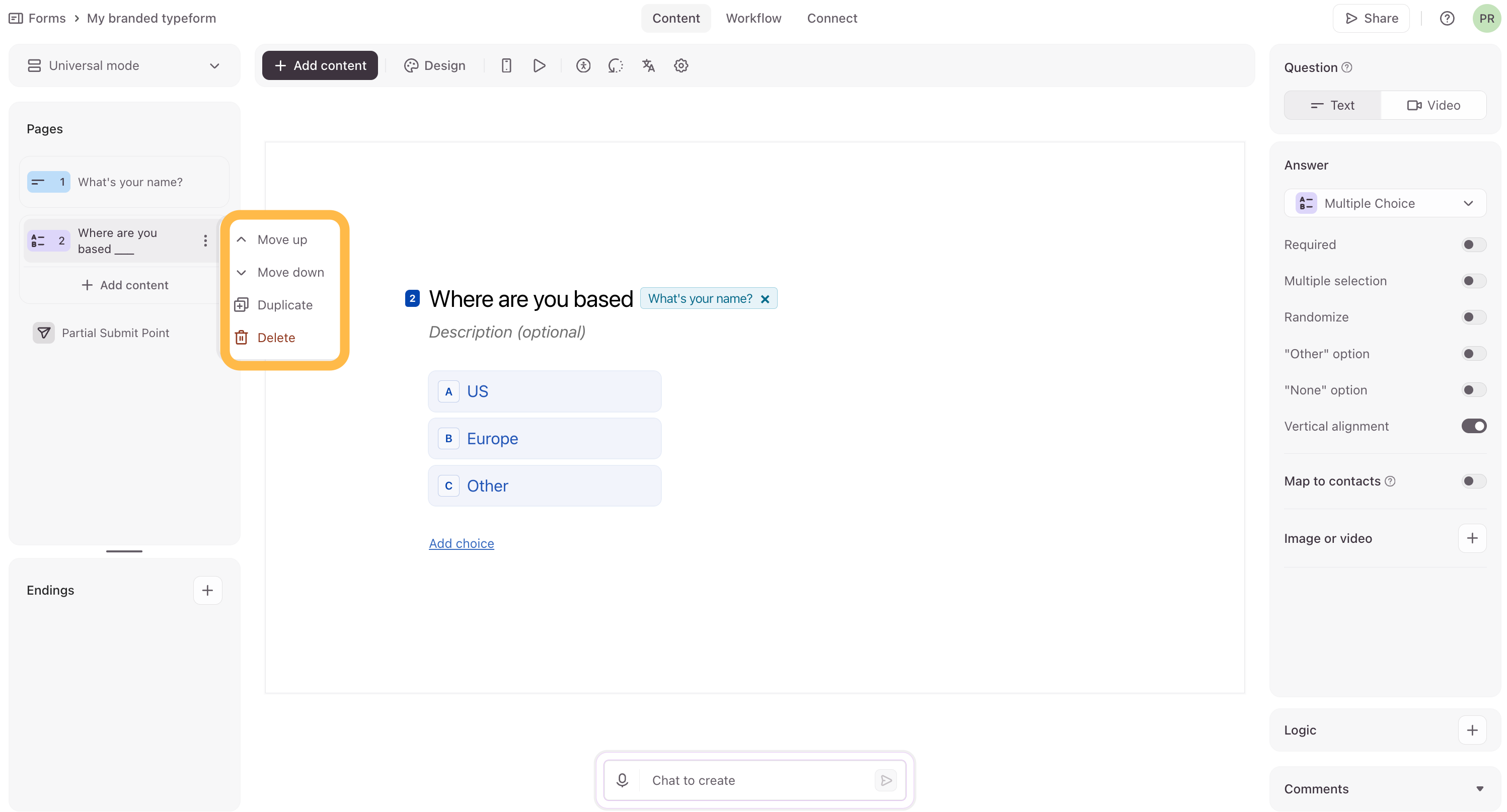Enable the "Other" option switch
Viewport: 1507px width, 812px height.
pos(1473,353)
